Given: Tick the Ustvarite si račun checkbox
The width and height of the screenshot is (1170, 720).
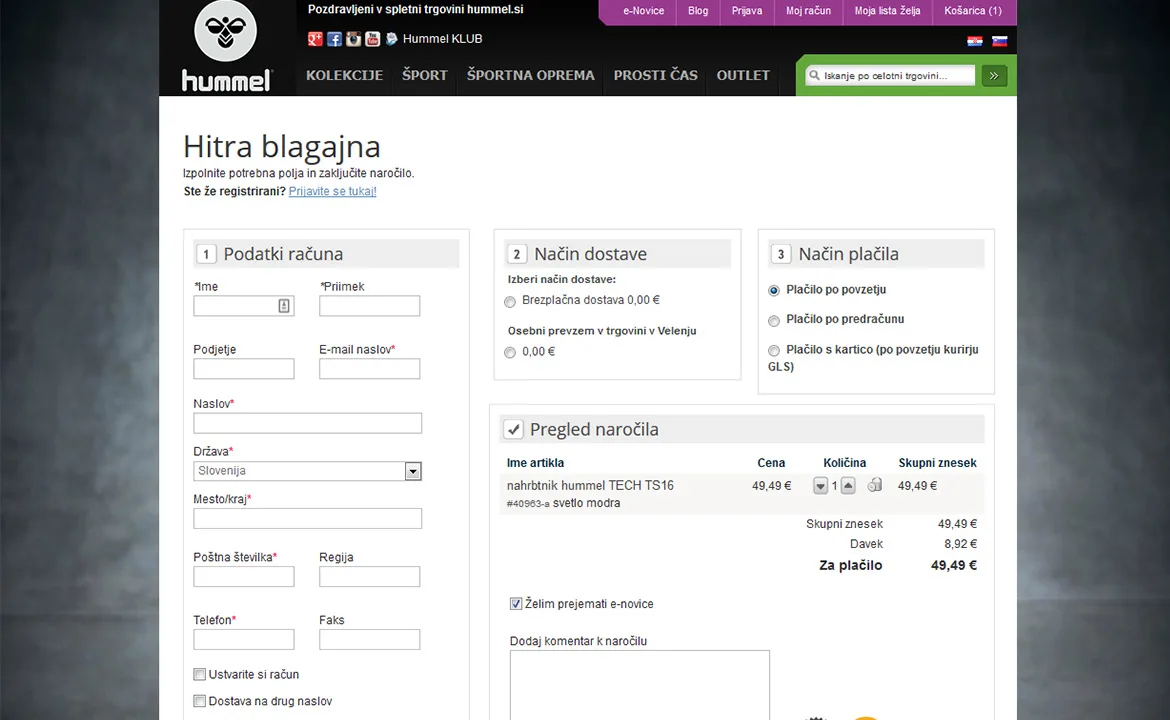Looking at the screenshot, I should (199, 674).
